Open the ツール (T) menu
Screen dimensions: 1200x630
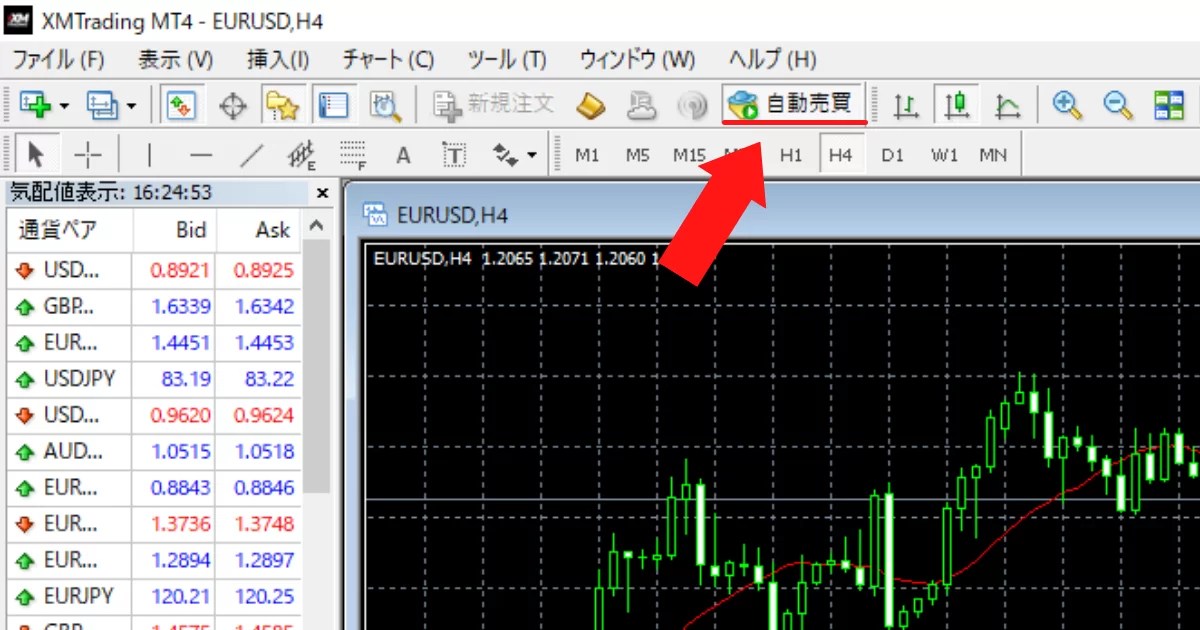coord(507,59)
